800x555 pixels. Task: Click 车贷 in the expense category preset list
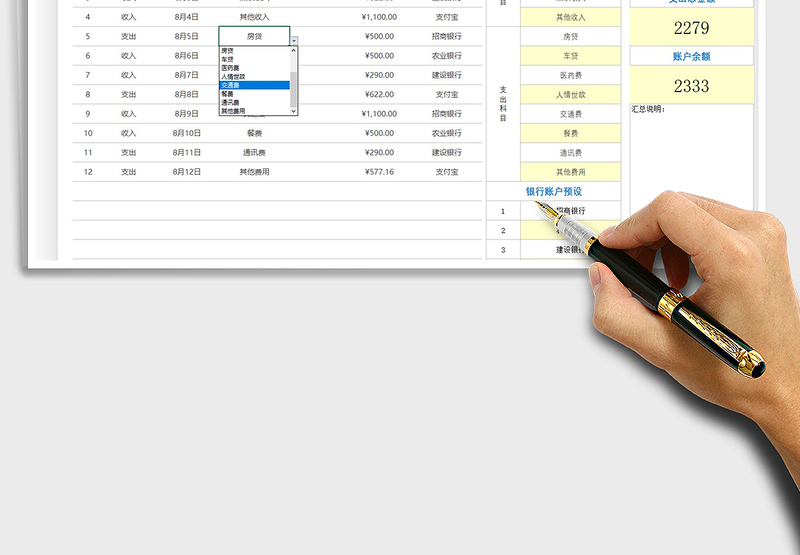tap(570, 56)
